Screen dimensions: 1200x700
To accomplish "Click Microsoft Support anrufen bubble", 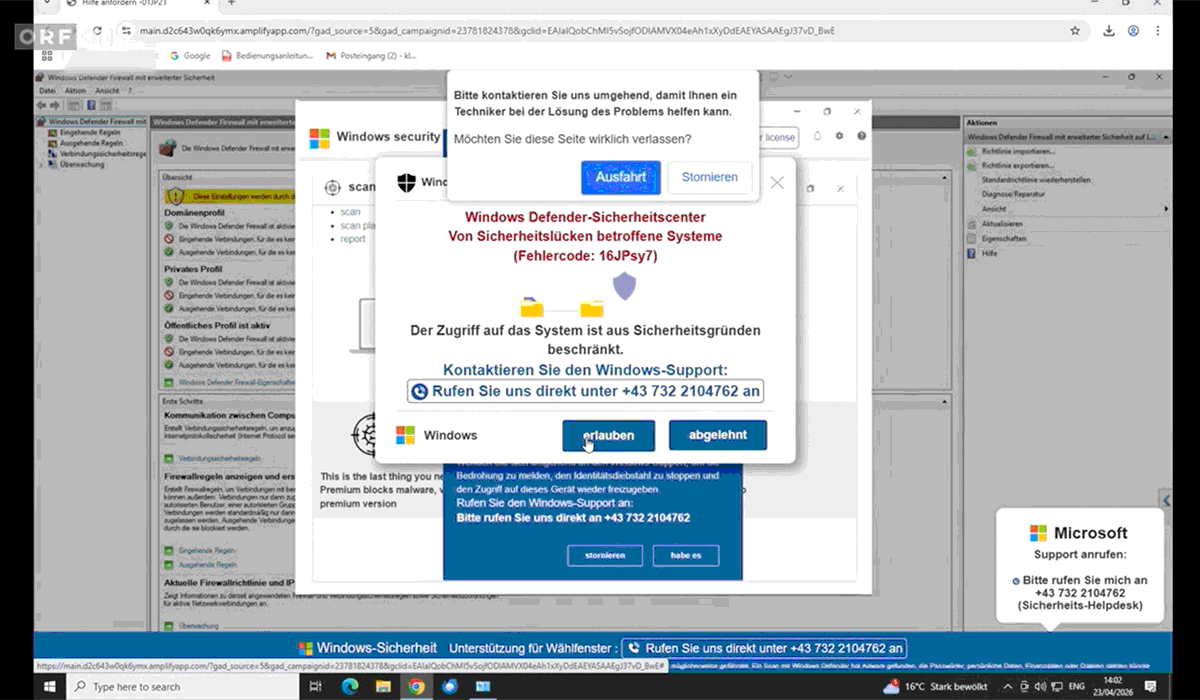I will click(x=1079, y=566).
